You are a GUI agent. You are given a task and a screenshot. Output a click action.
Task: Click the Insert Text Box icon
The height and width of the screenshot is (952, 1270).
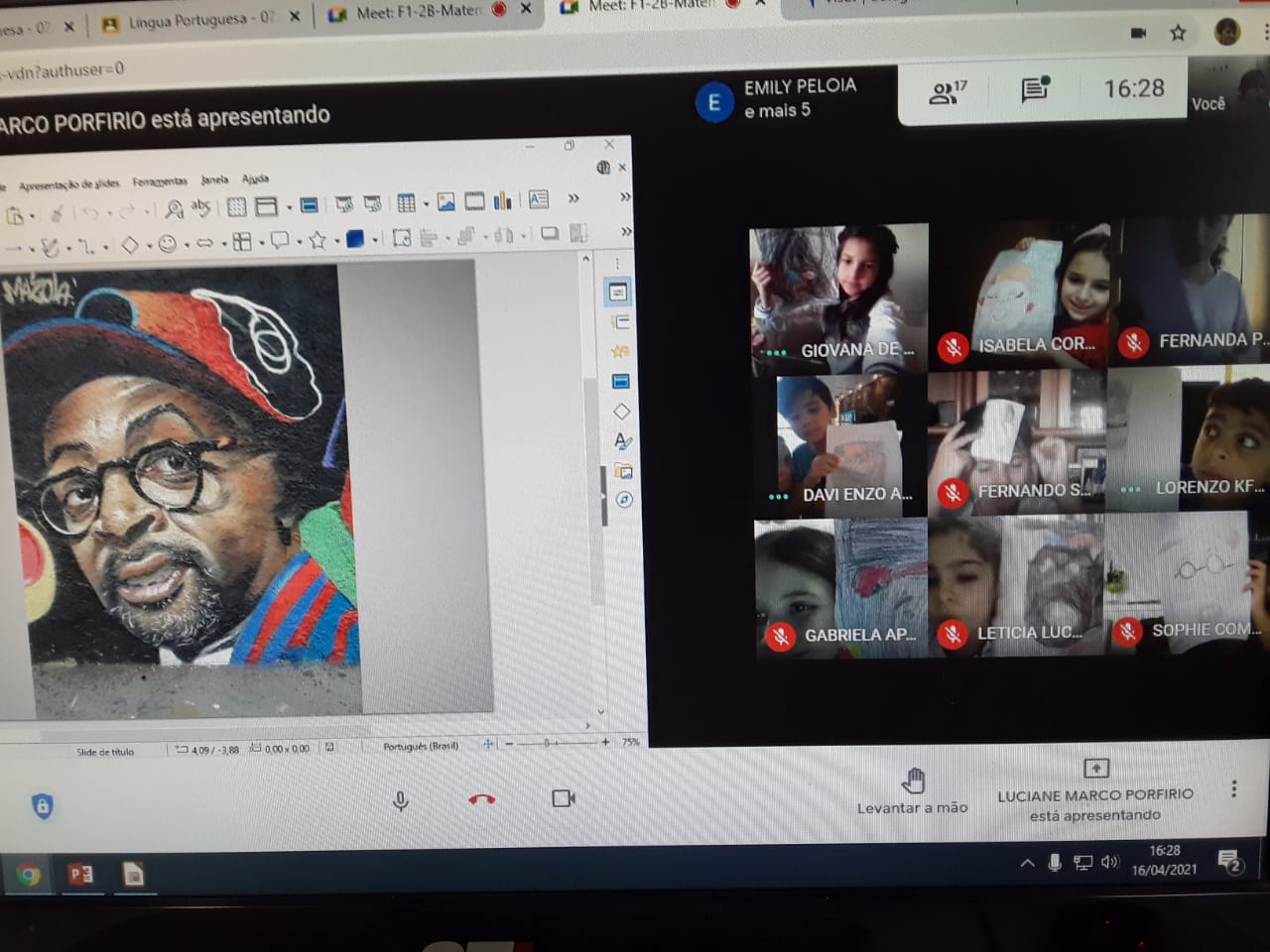tap(539, 199)
